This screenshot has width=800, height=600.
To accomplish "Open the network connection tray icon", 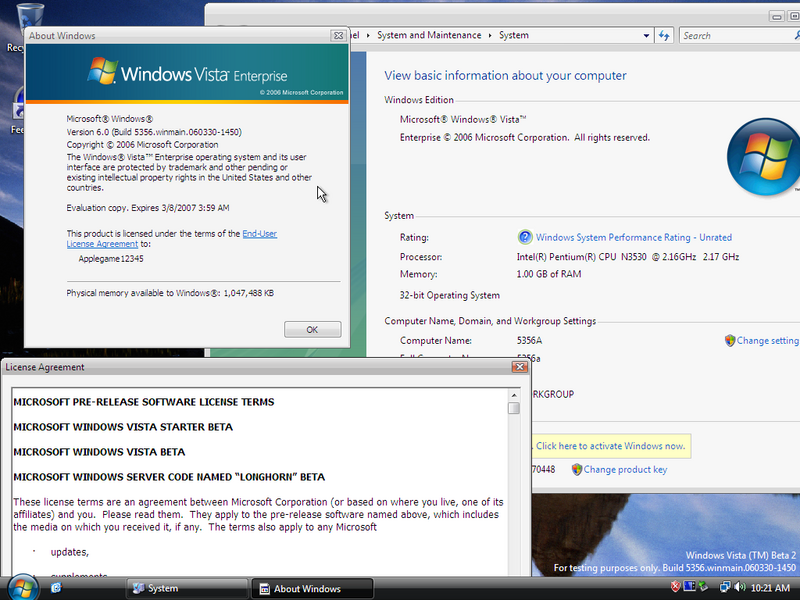I will pos(724,587).
